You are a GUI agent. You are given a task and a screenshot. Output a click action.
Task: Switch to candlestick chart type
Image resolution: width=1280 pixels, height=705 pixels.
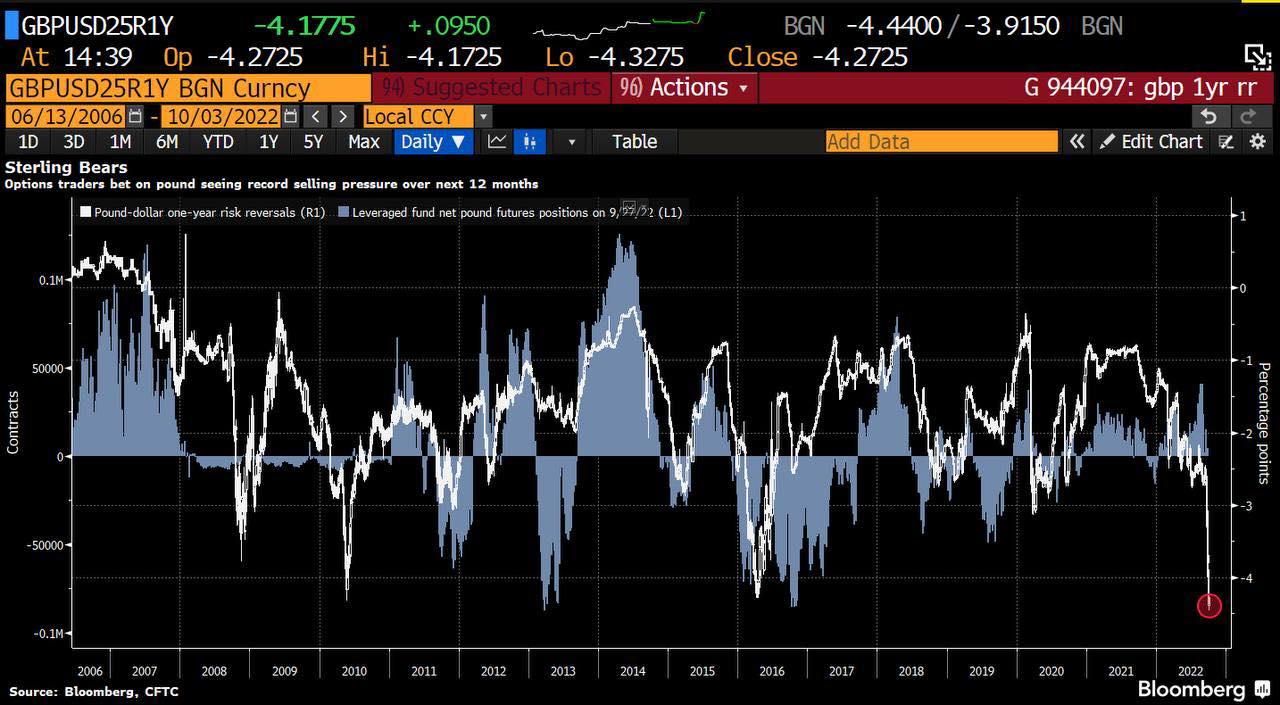528,142
